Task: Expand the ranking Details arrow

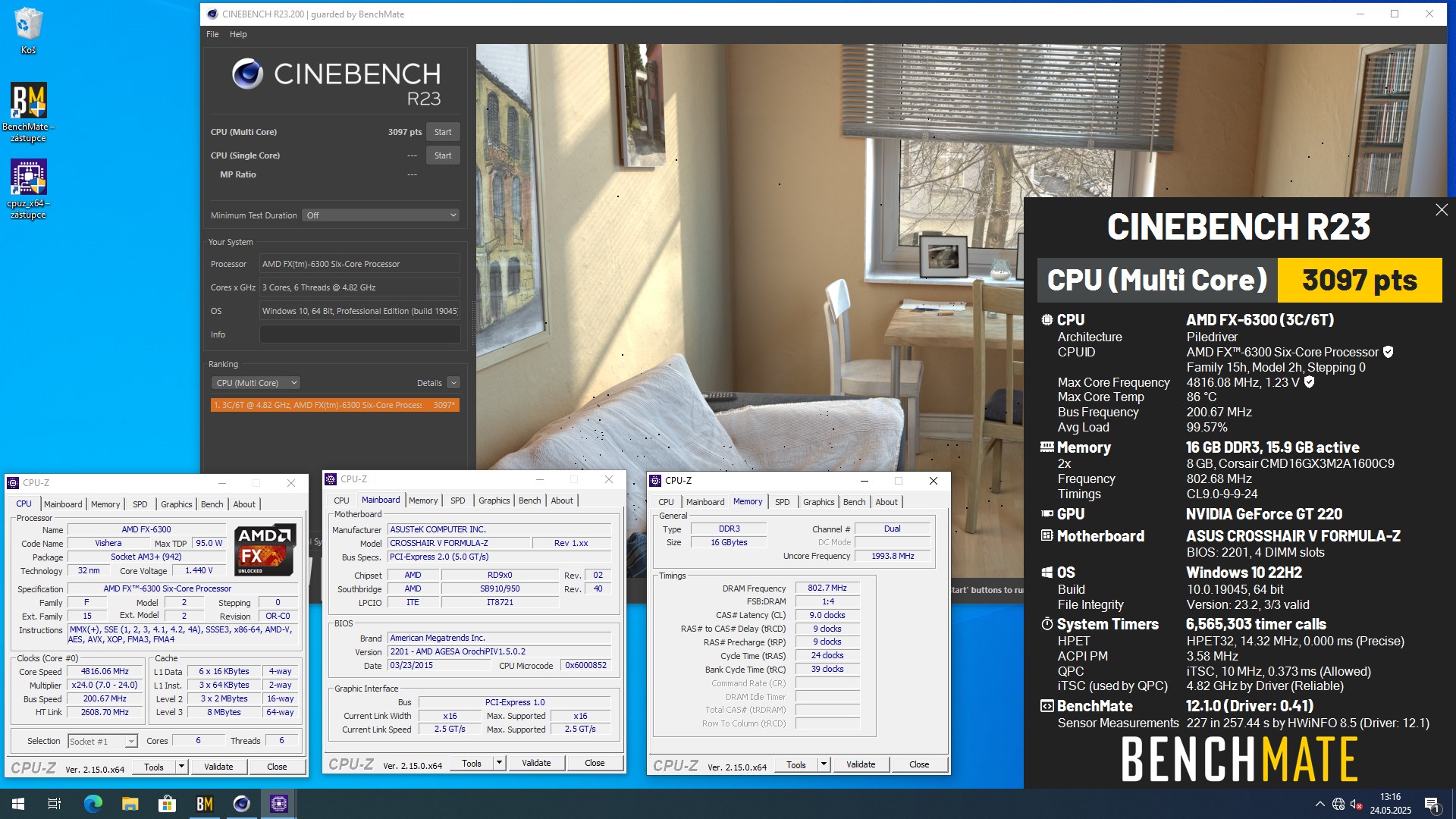Action: 453,383
